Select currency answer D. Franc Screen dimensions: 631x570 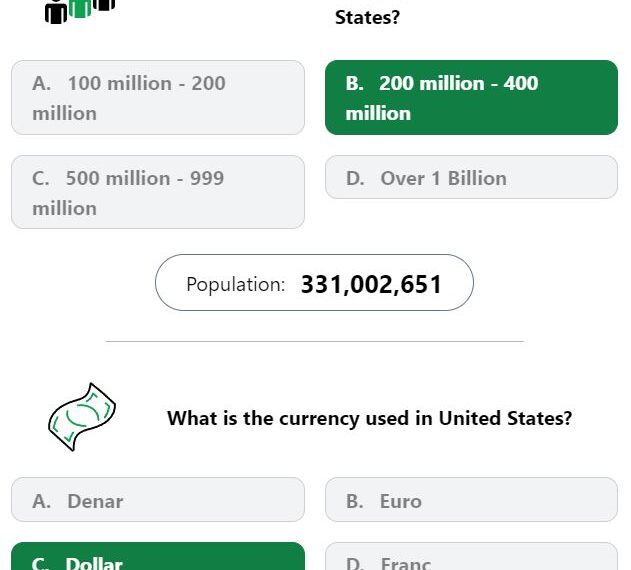(x=471, y=557)
